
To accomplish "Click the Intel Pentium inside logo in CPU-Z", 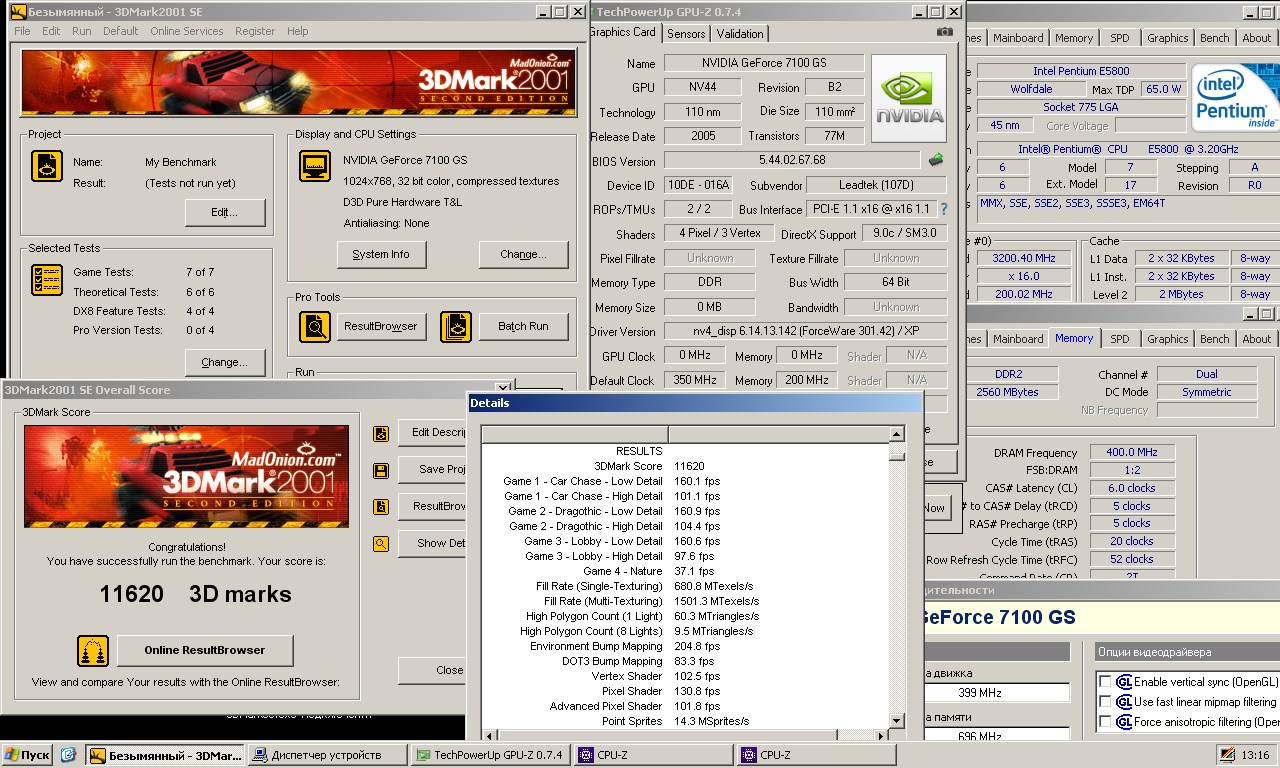I will pos(1236,97).
